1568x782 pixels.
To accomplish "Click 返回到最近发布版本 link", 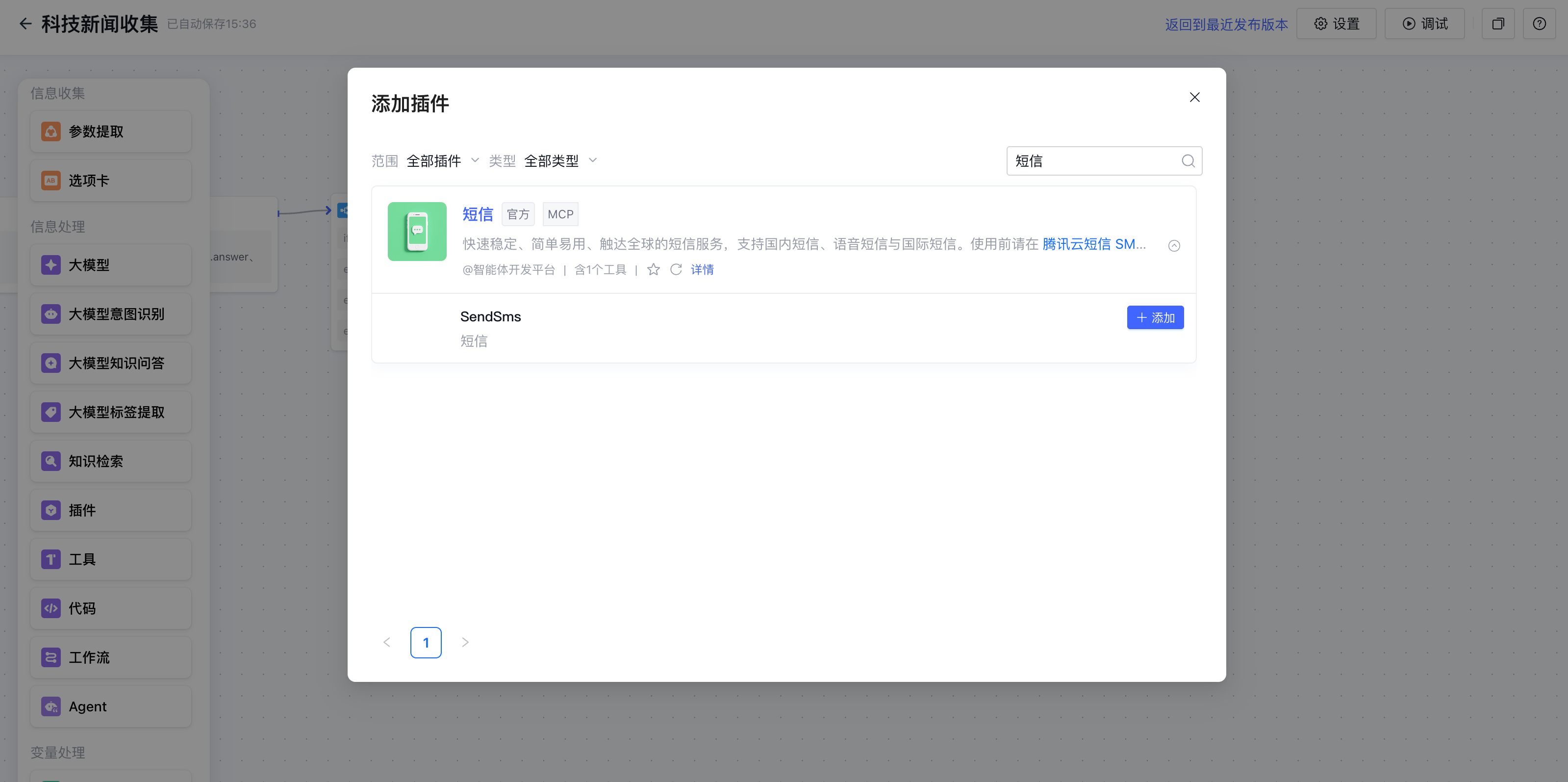I will (x=1226, y=25).
